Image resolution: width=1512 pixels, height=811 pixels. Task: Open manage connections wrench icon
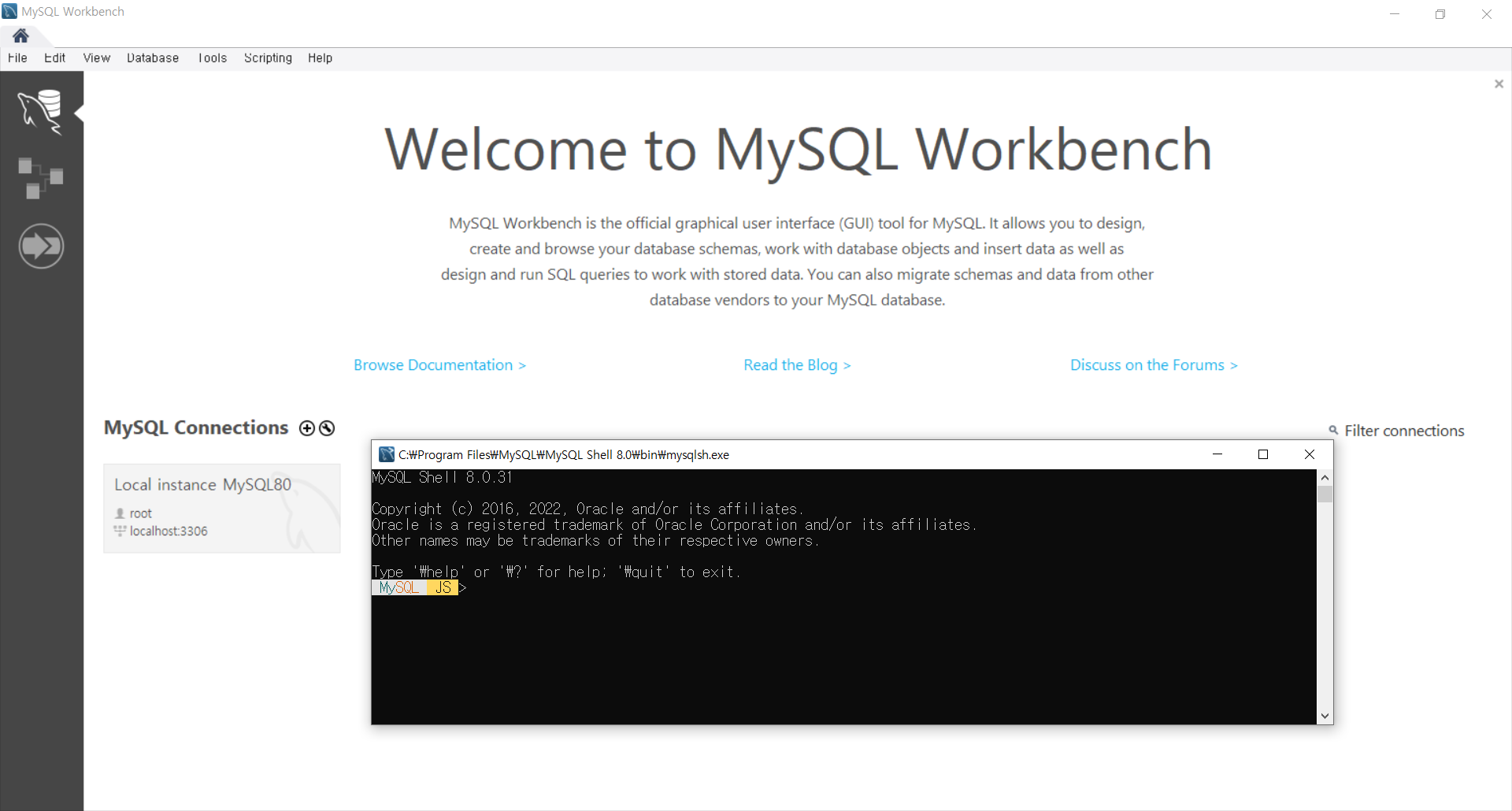[x=327, y=428]
